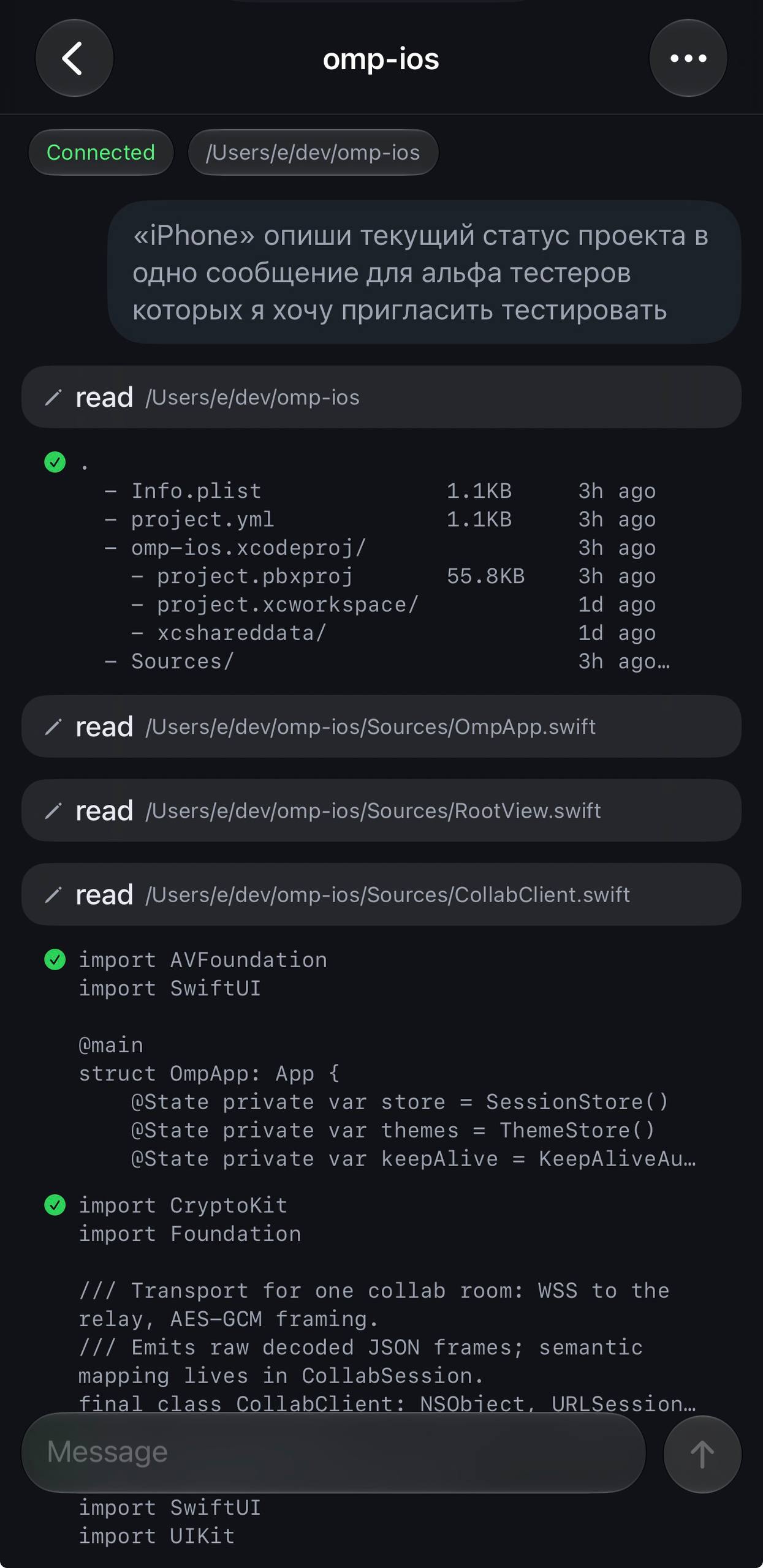
Task: Open the three-dots more options menu
Action: click(688, 58)
